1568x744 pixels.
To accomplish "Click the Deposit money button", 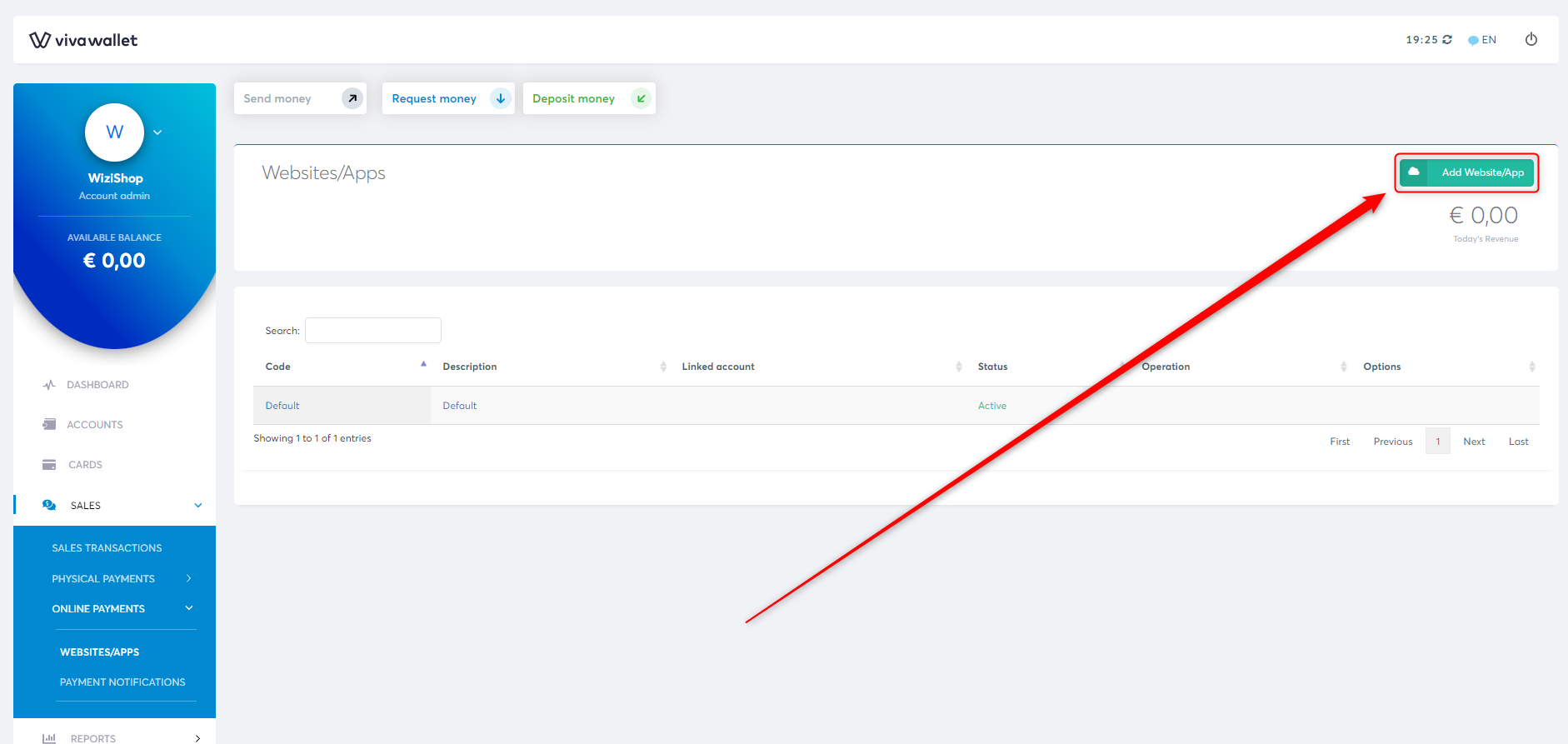I will point(589,98).
